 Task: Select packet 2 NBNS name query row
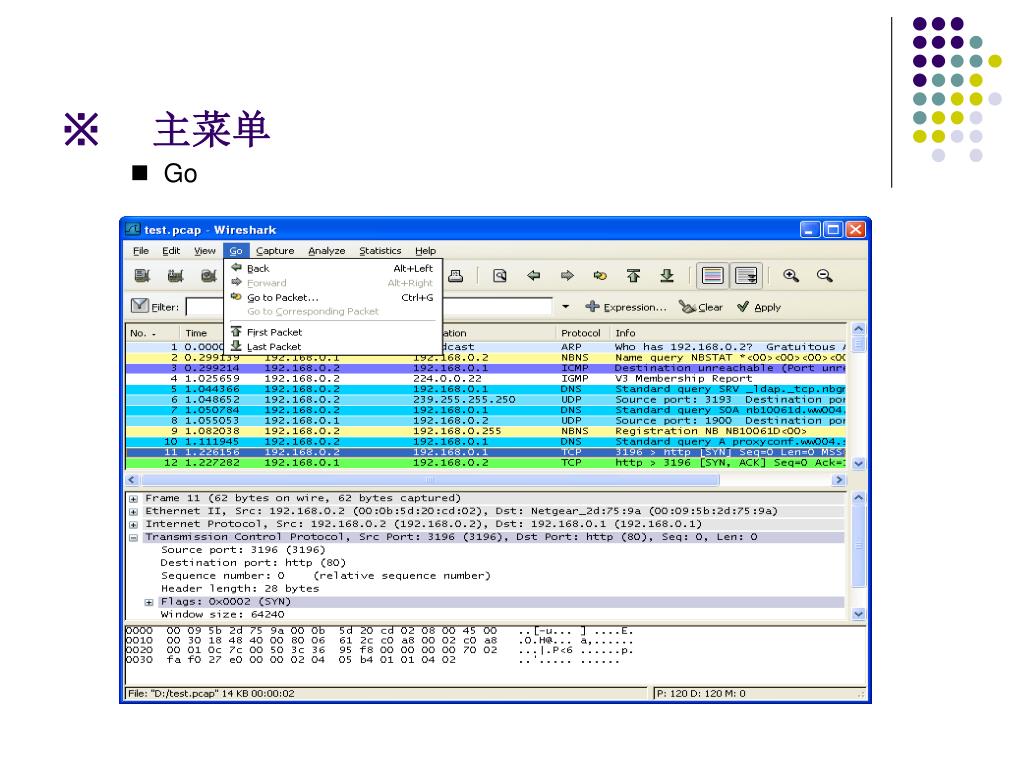click(x=486, y=358)
